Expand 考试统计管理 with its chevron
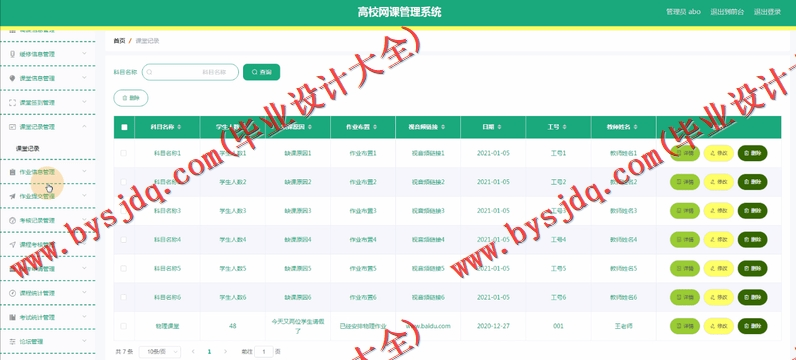Screen dimensions: 796x360 click(84, 317)
